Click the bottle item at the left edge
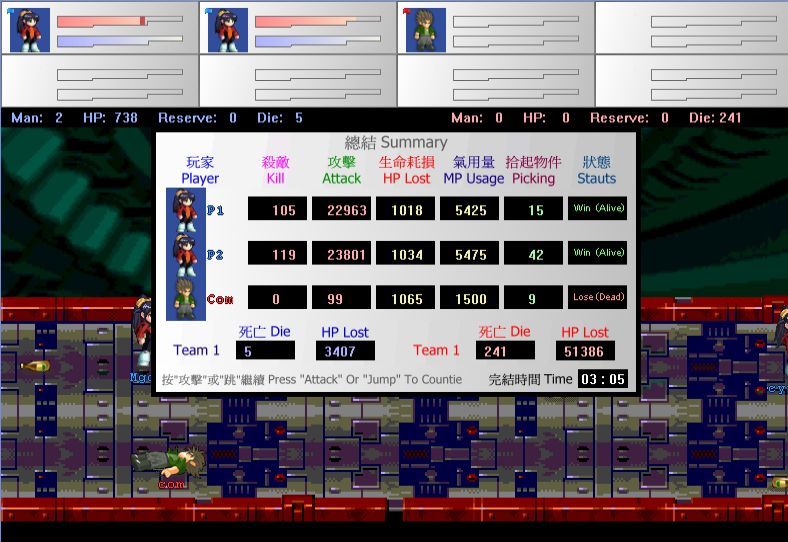 click(34, 367)
